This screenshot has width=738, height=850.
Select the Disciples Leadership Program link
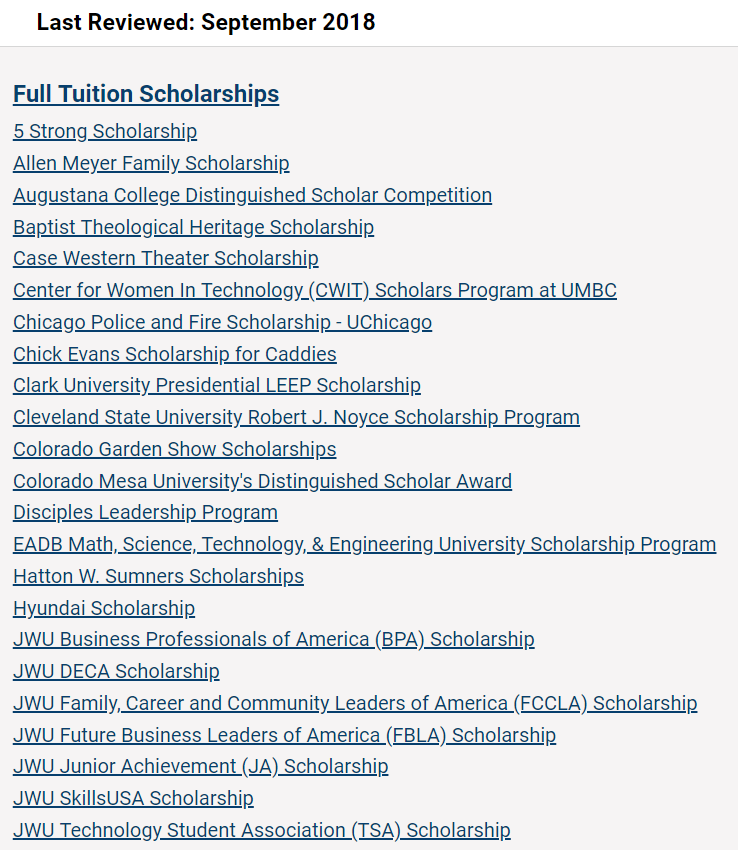[145, 512]
